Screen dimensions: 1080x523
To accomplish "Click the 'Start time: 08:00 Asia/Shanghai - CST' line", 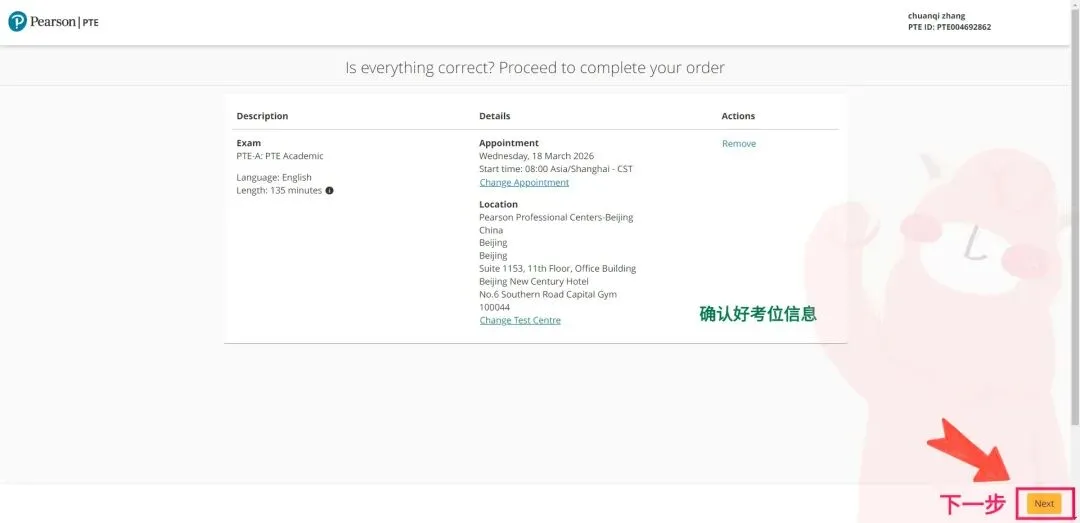I will [556, 169].
